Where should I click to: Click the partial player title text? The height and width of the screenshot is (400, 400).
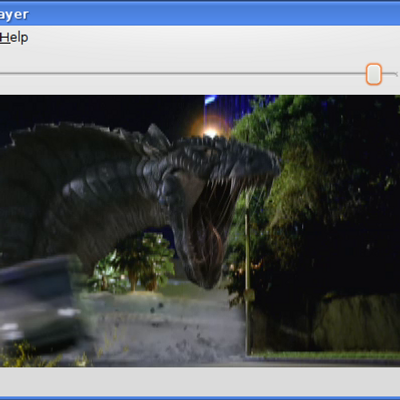pyautogui.click(x=14, y=15)
